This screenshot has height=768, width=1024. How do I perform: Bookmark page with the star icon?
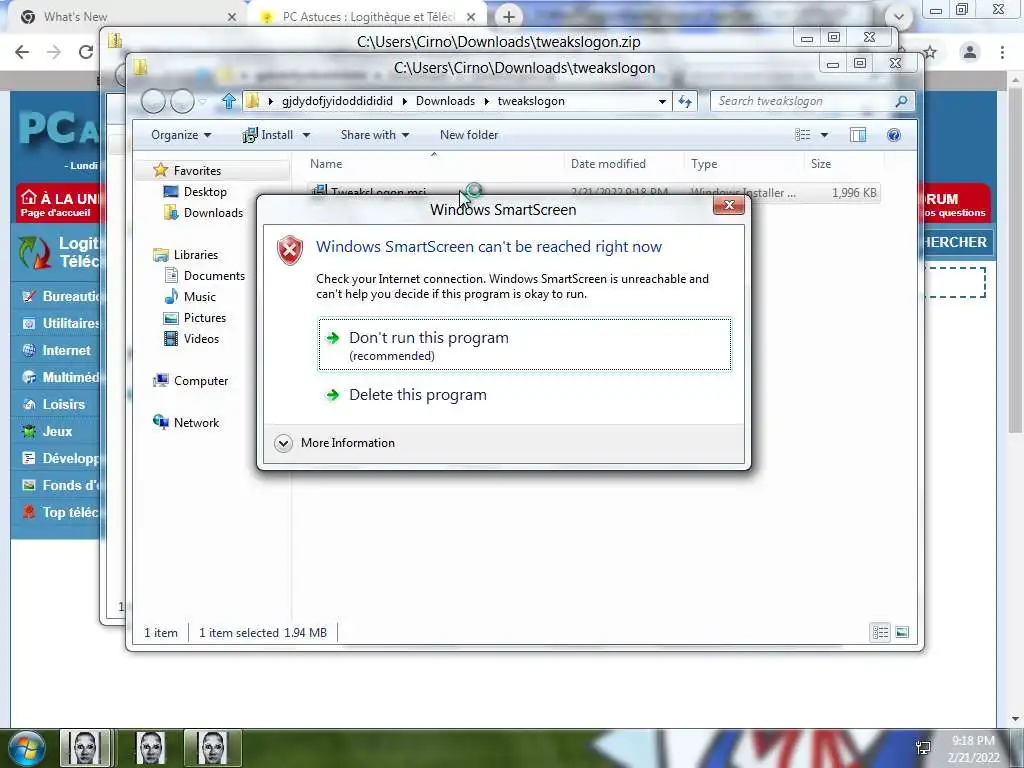931,52
